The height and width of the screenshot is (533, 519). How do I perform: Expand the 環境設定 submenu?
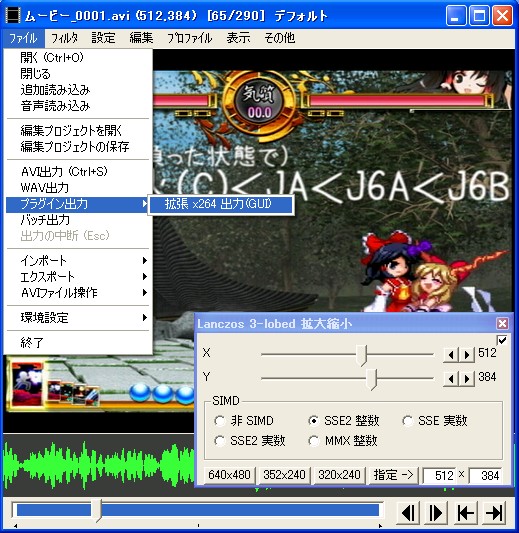click(x=77, y=318)
